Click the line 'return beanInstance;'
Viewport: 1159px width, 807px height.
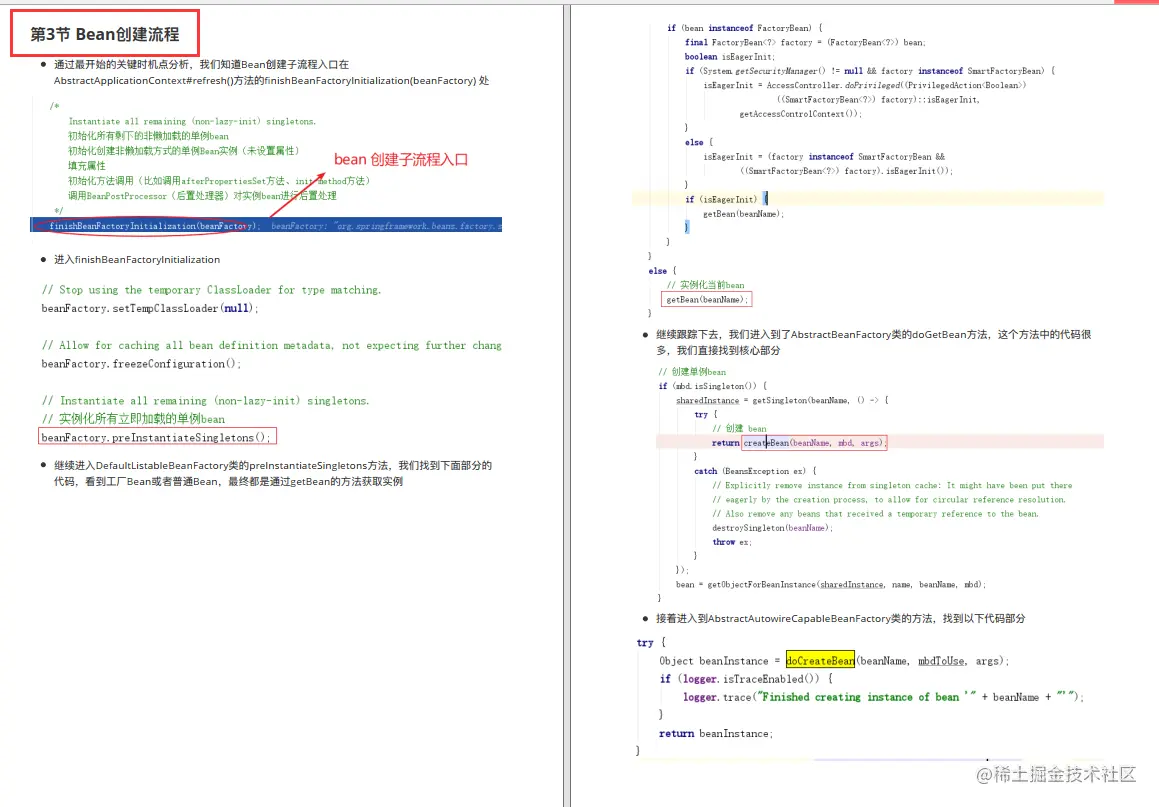point(716,733)
